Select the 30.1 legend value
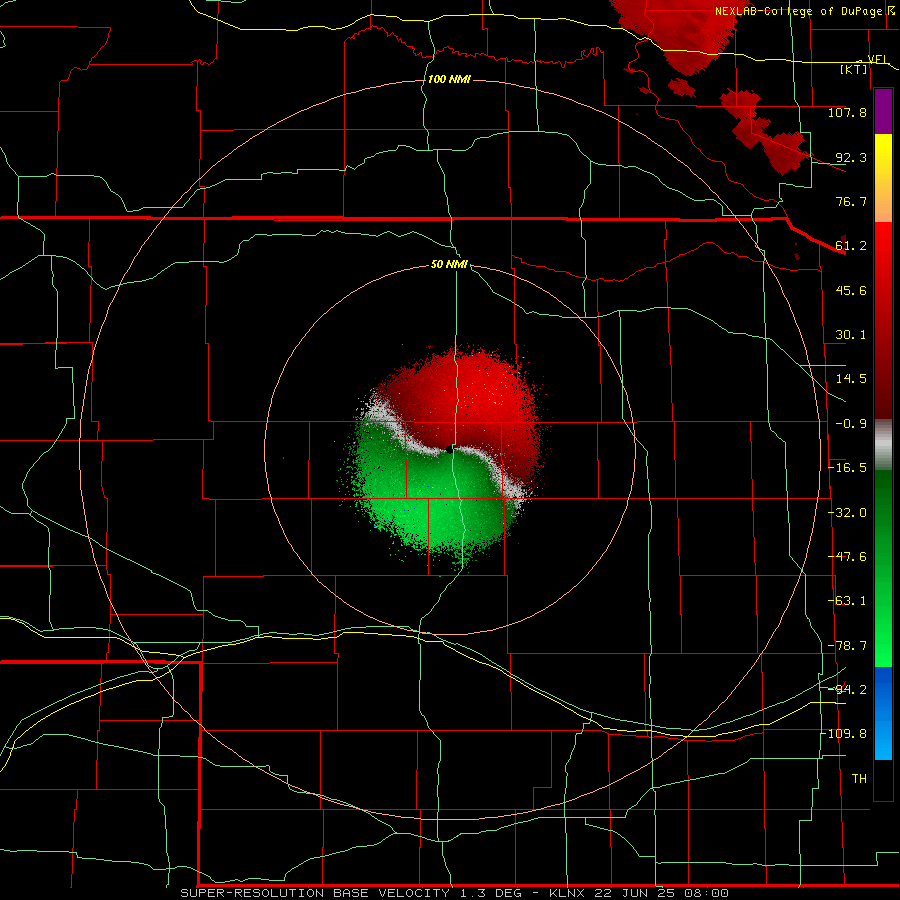This screenshot has height=900, width=900. 851,335
